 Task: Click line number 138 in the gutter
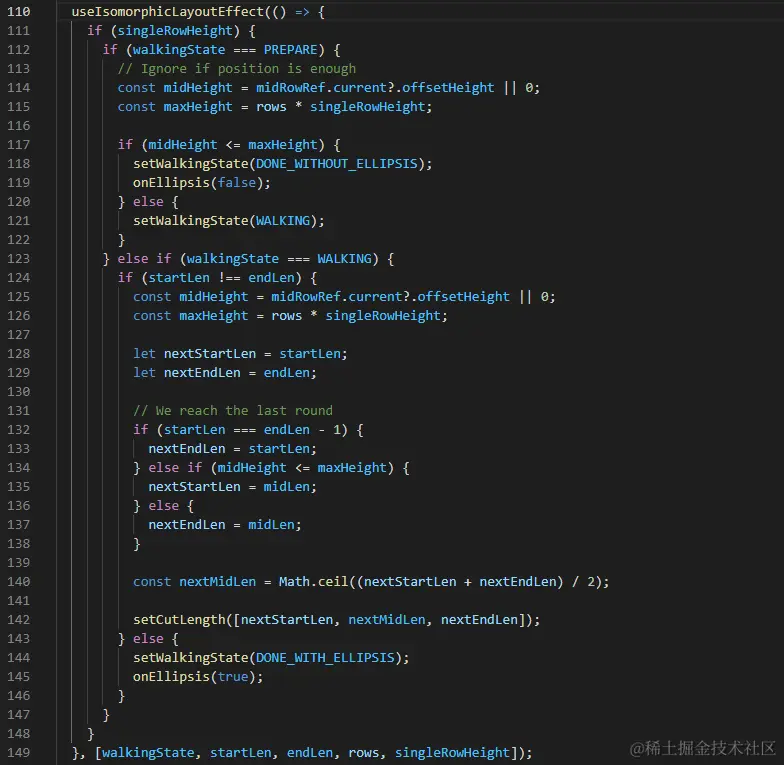18,544
